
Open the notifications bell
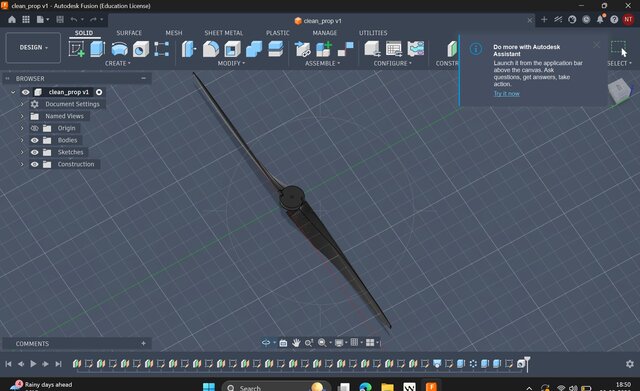click(600, 19)
